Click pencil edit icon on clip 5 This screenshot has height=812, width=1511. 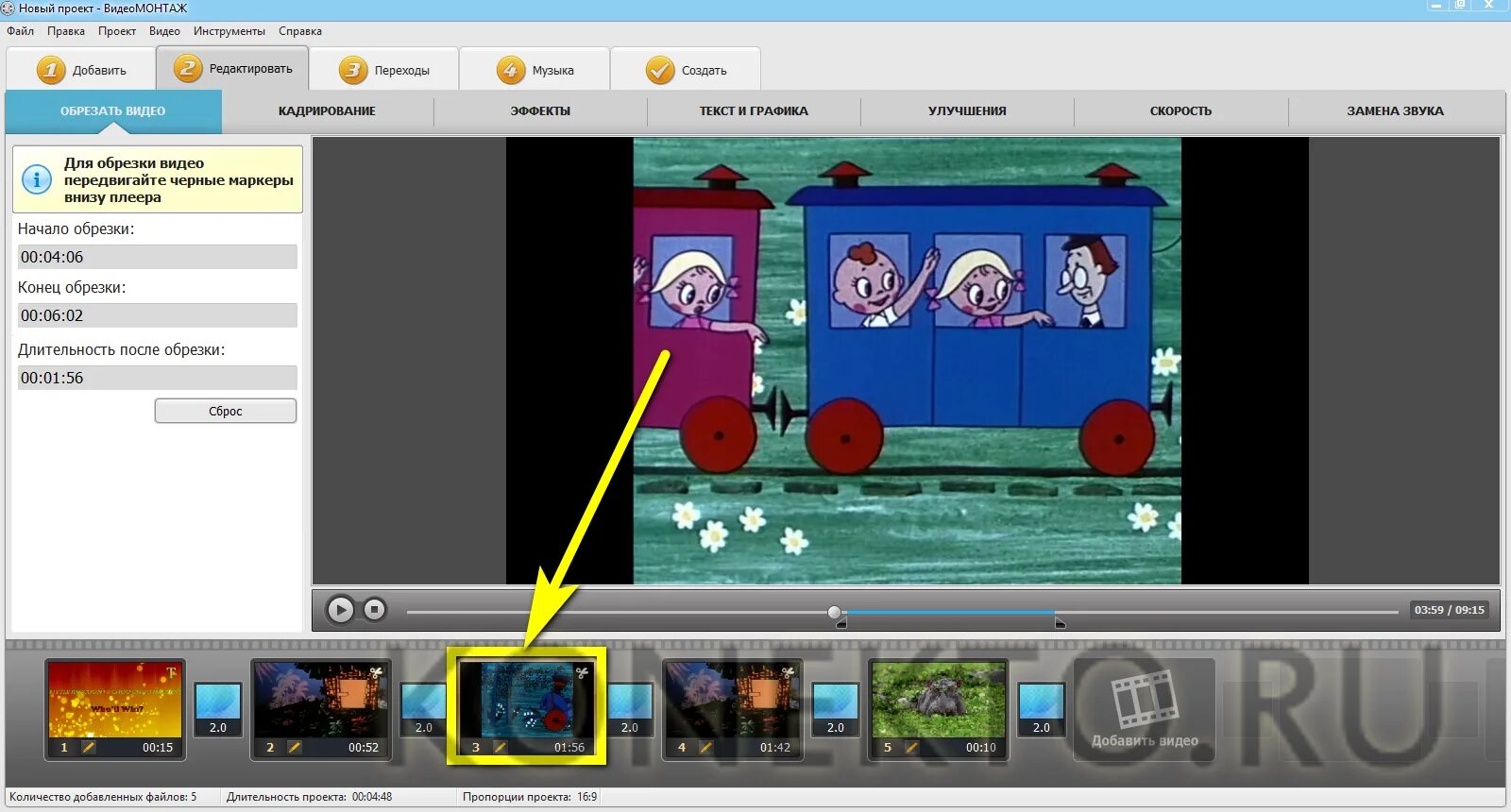coord(912,748)
